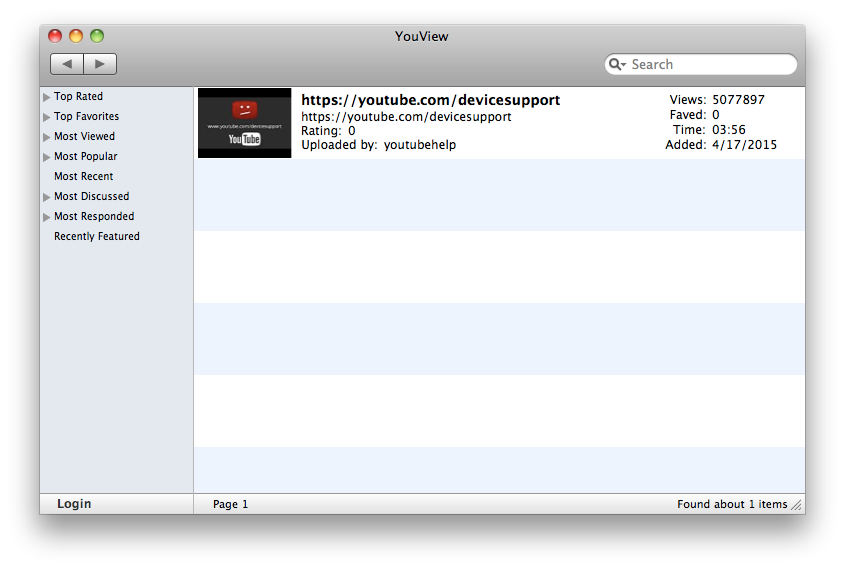845x569 pixels.
Task: Select Top Favorites in the sidebar
Action: coord(86,116)
